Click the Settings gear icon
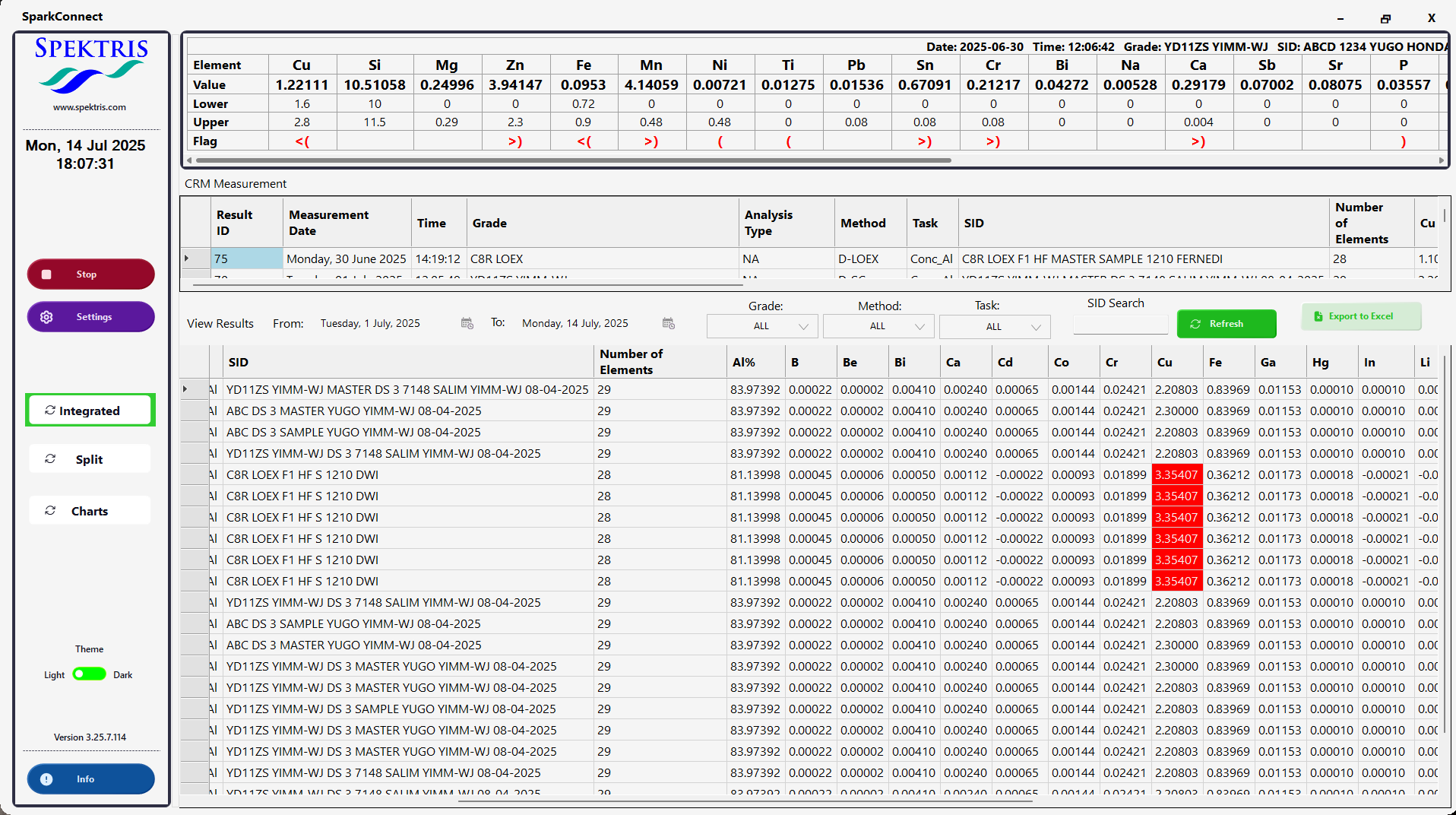1456x815 pixels. 46,317
